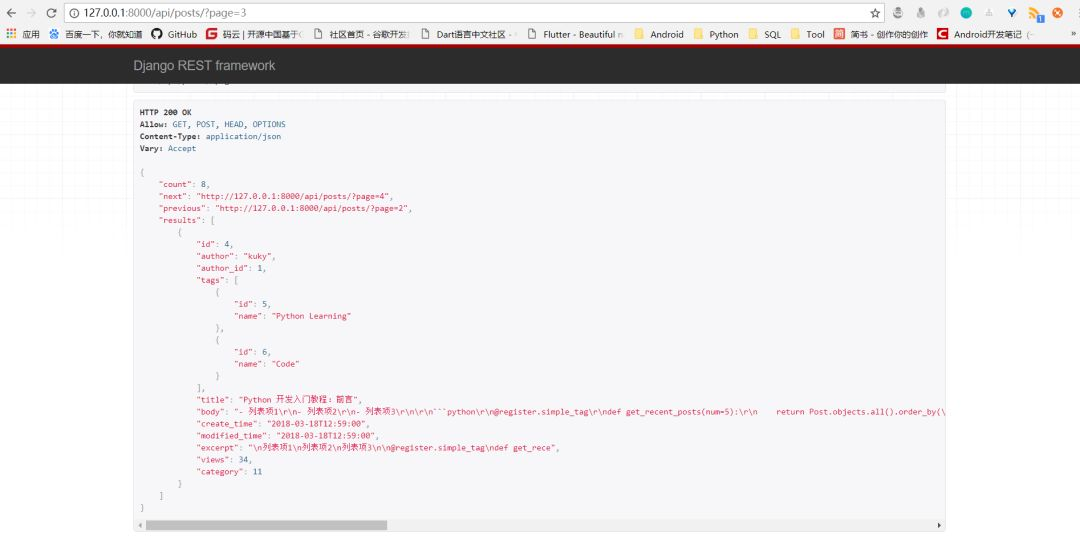Click the "excerpt" line text
Screen dimensions: 1080x545
[377, 448]
